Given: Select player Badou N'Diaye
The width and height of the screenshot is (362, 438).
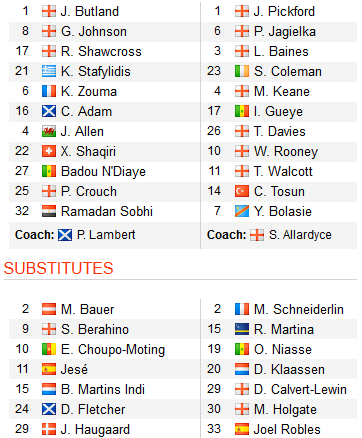Looking at the screenshot, I should coord(103,171).
